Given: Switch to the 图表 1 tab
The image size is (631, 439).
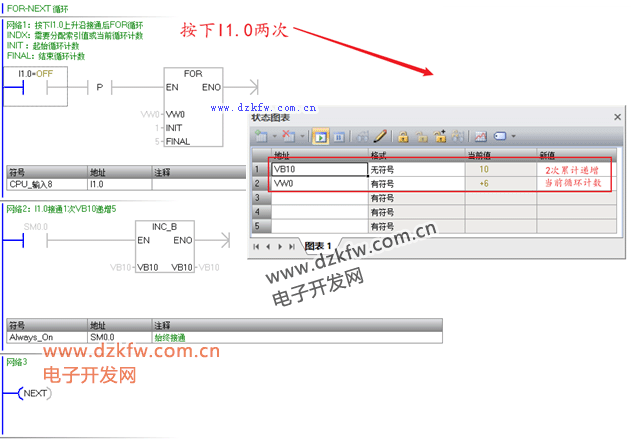Looking at the screenshot, I should (x=317, y=245).
